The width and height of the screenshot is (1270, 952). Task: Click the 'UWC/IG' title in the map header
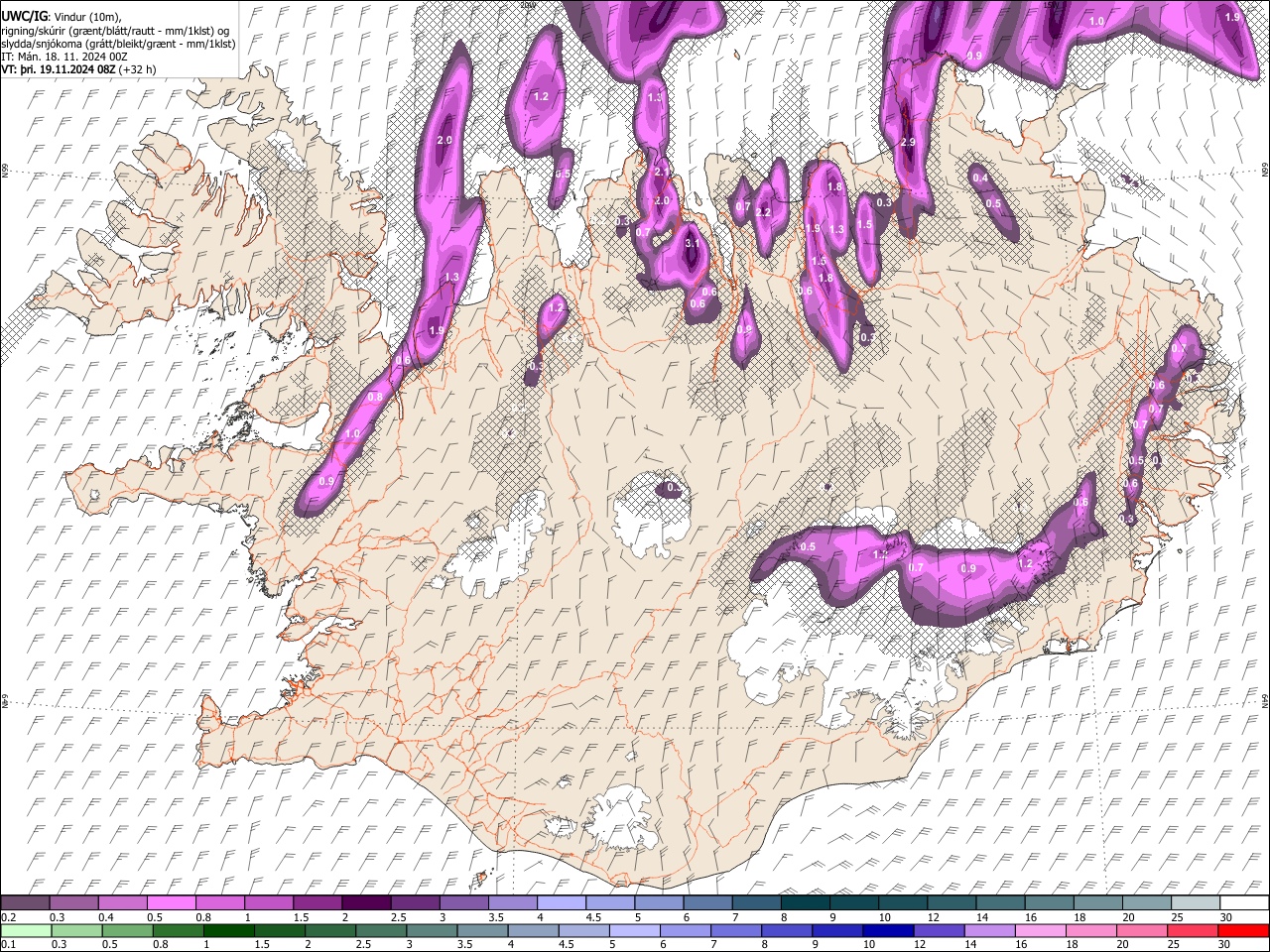click(23, 16)
